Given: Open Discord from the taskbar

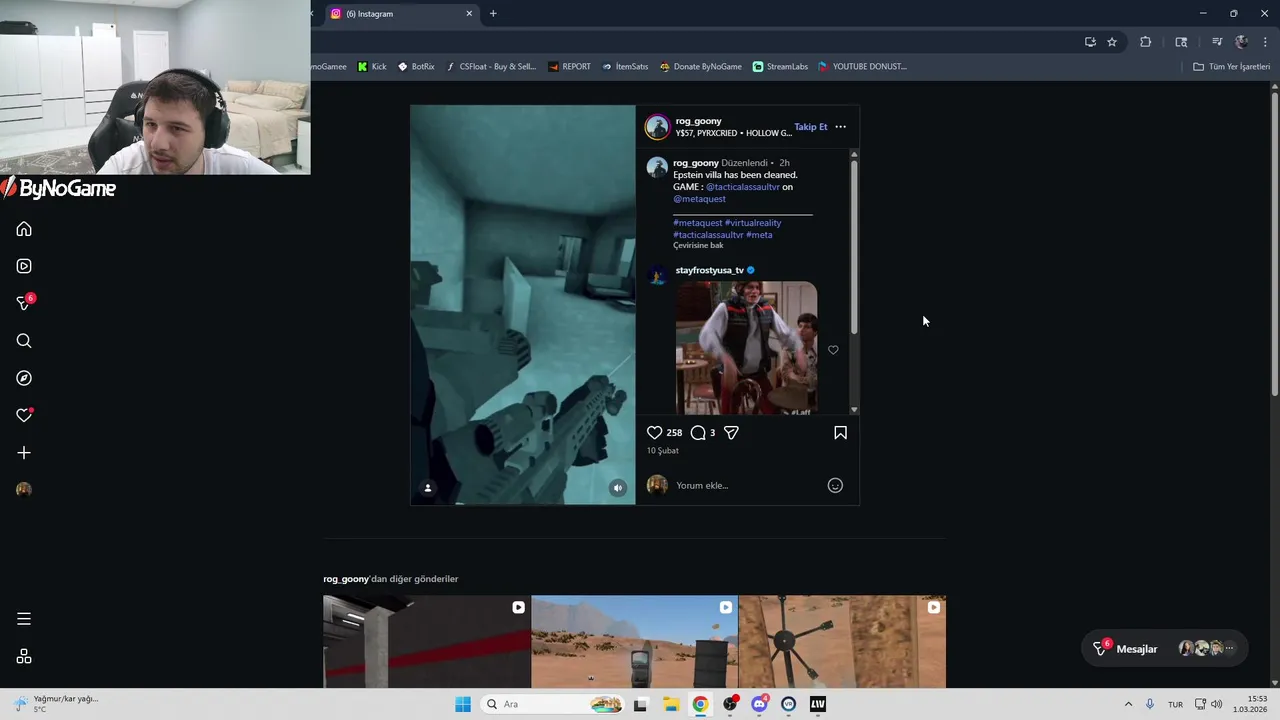Looking at the screenshot, I should (760, 704).
